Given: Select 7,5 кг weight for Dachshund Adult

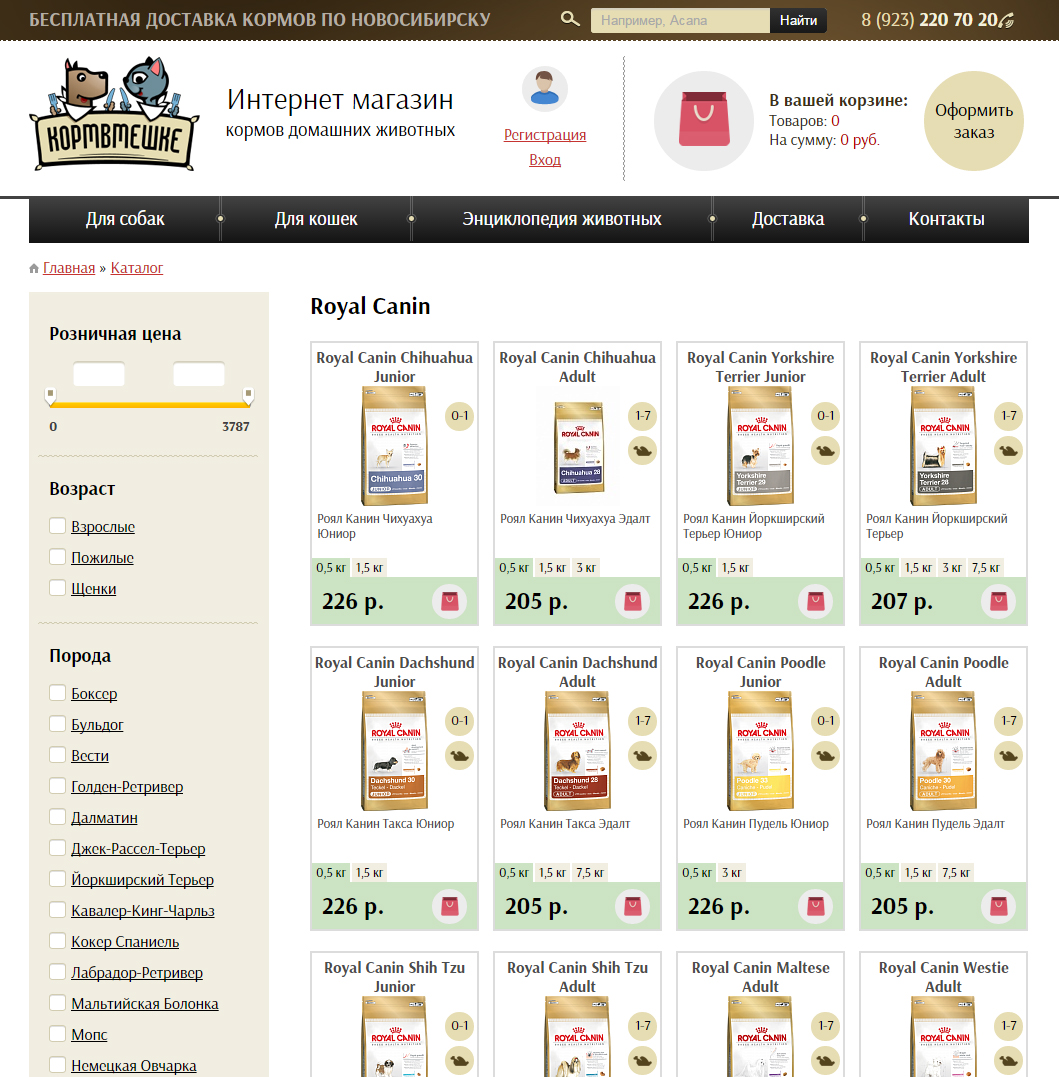Looking at the screenshot, I should click(x=590, y=873).
